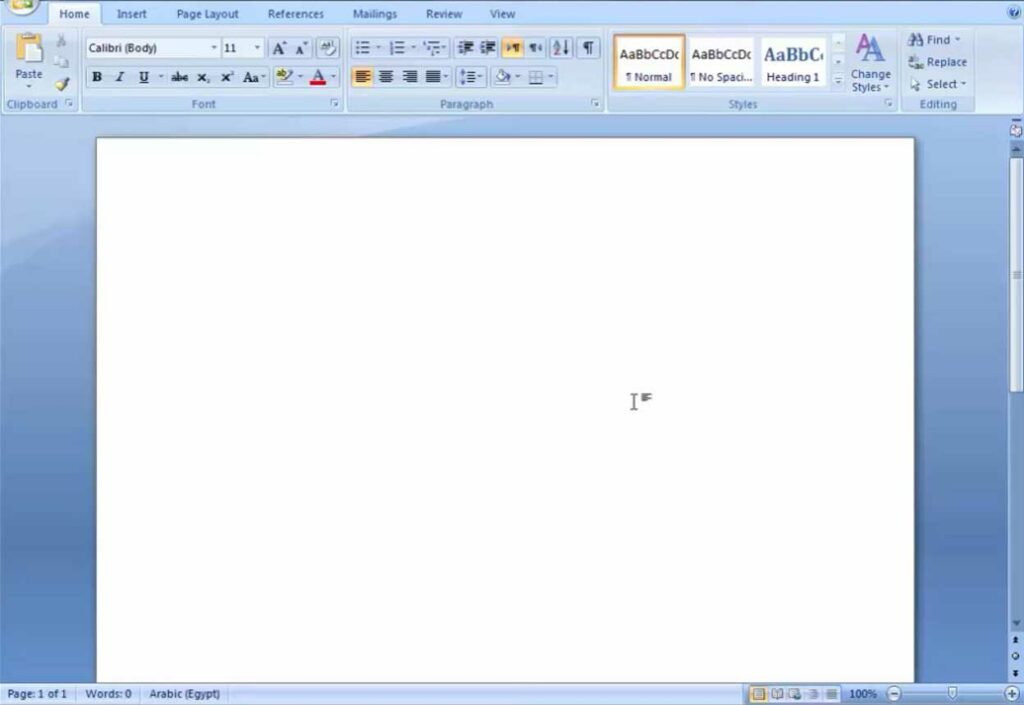Open the Insert tab
Viewport: 1024px width, 705px height.
131,14
